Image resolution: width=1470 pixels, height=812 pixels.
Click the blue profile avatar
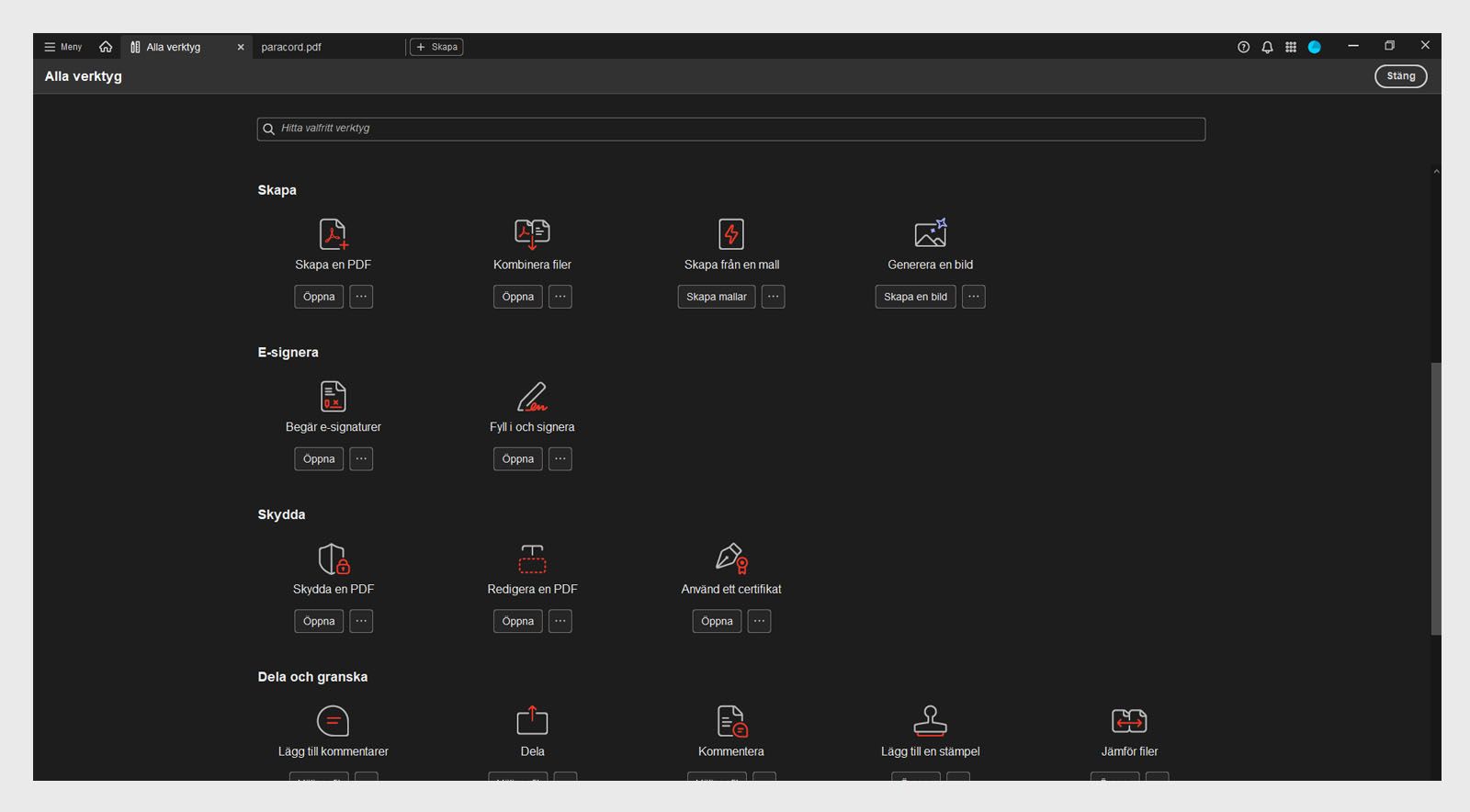(x=1315, y=47)
